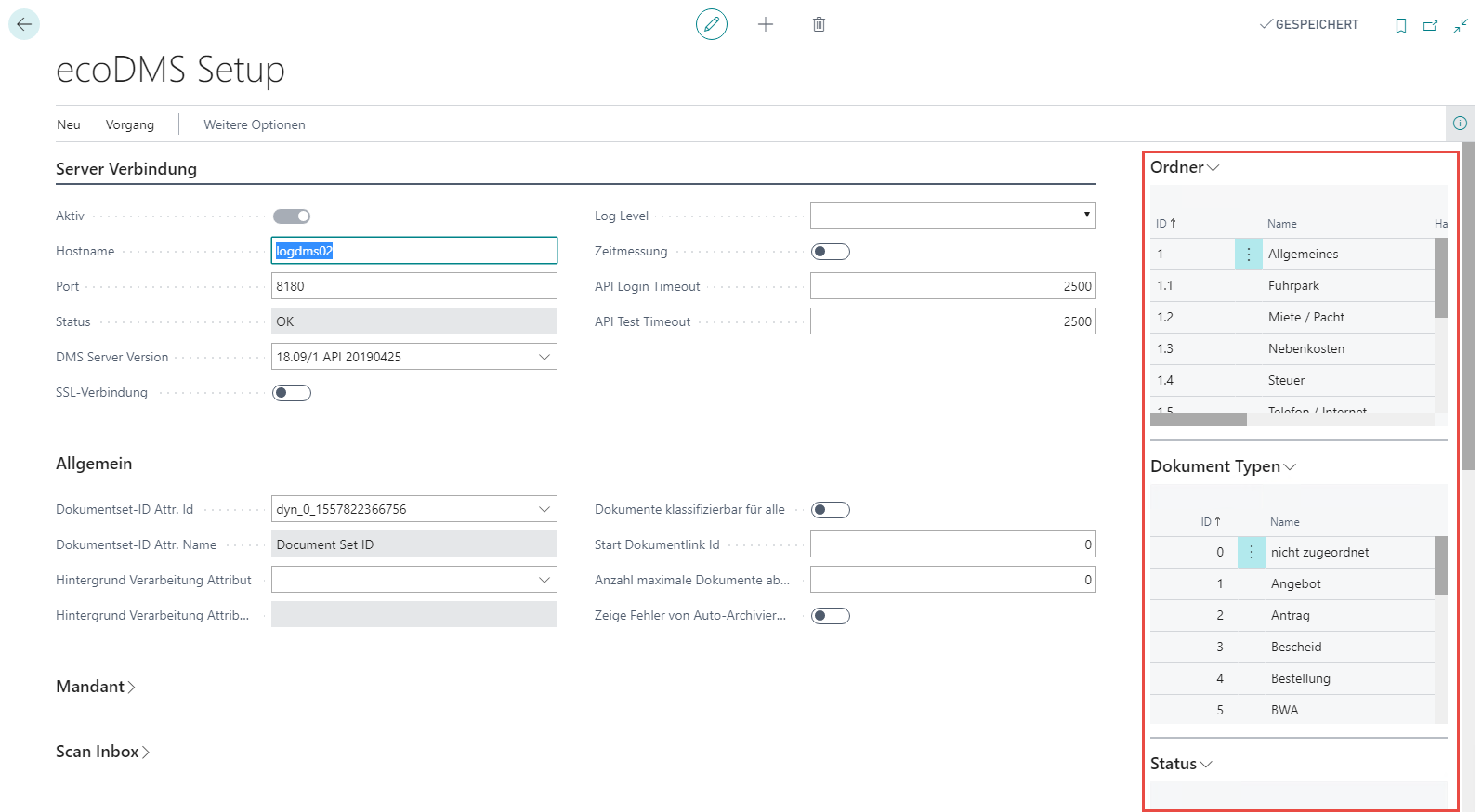Expand the Mandant section
The height and width of the screenshot is (812, 1482).
point(96,687)
